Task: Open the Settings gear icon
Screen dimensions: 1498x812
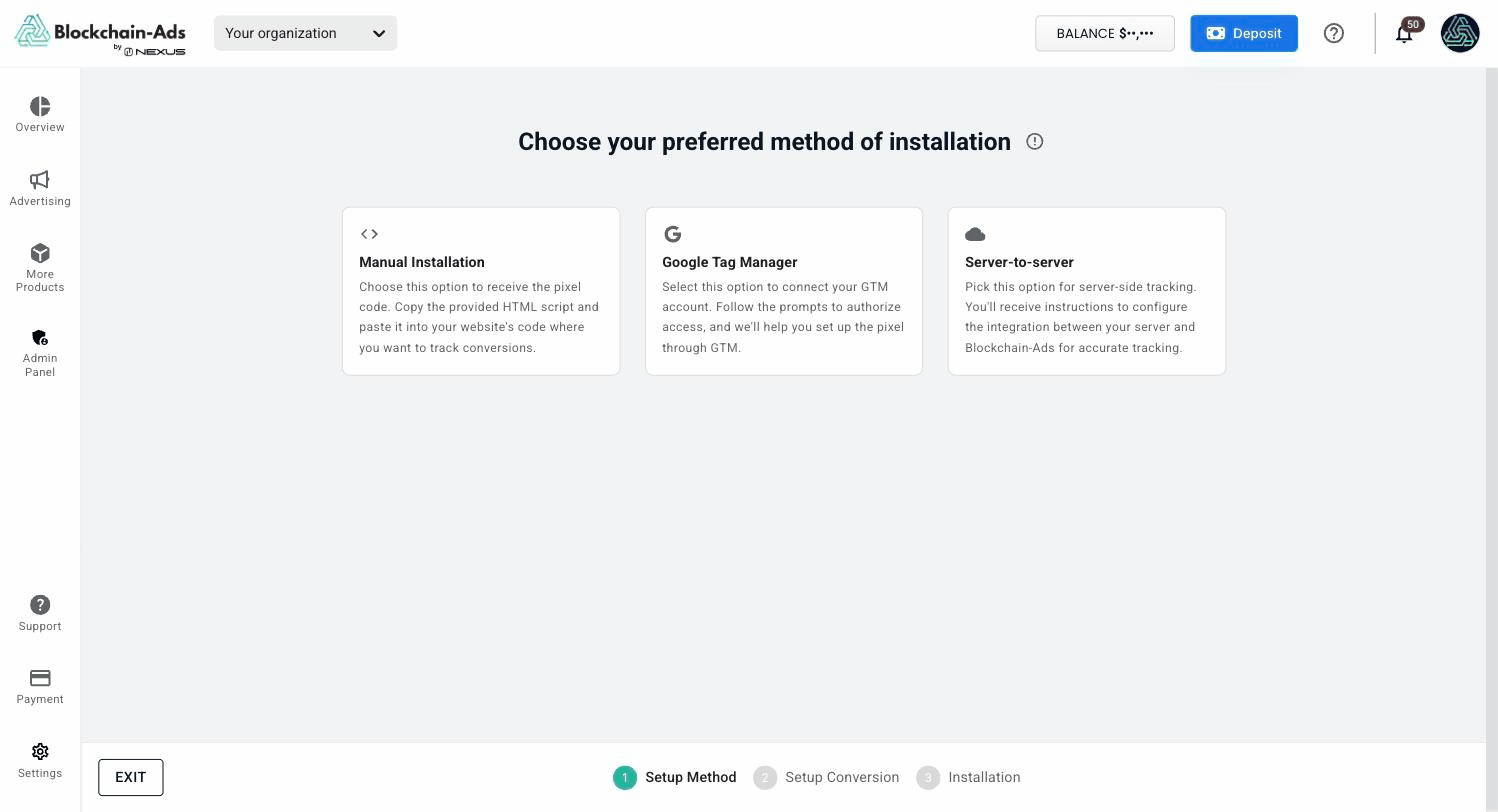Action: pyautogui.click(x=40, y=751)
